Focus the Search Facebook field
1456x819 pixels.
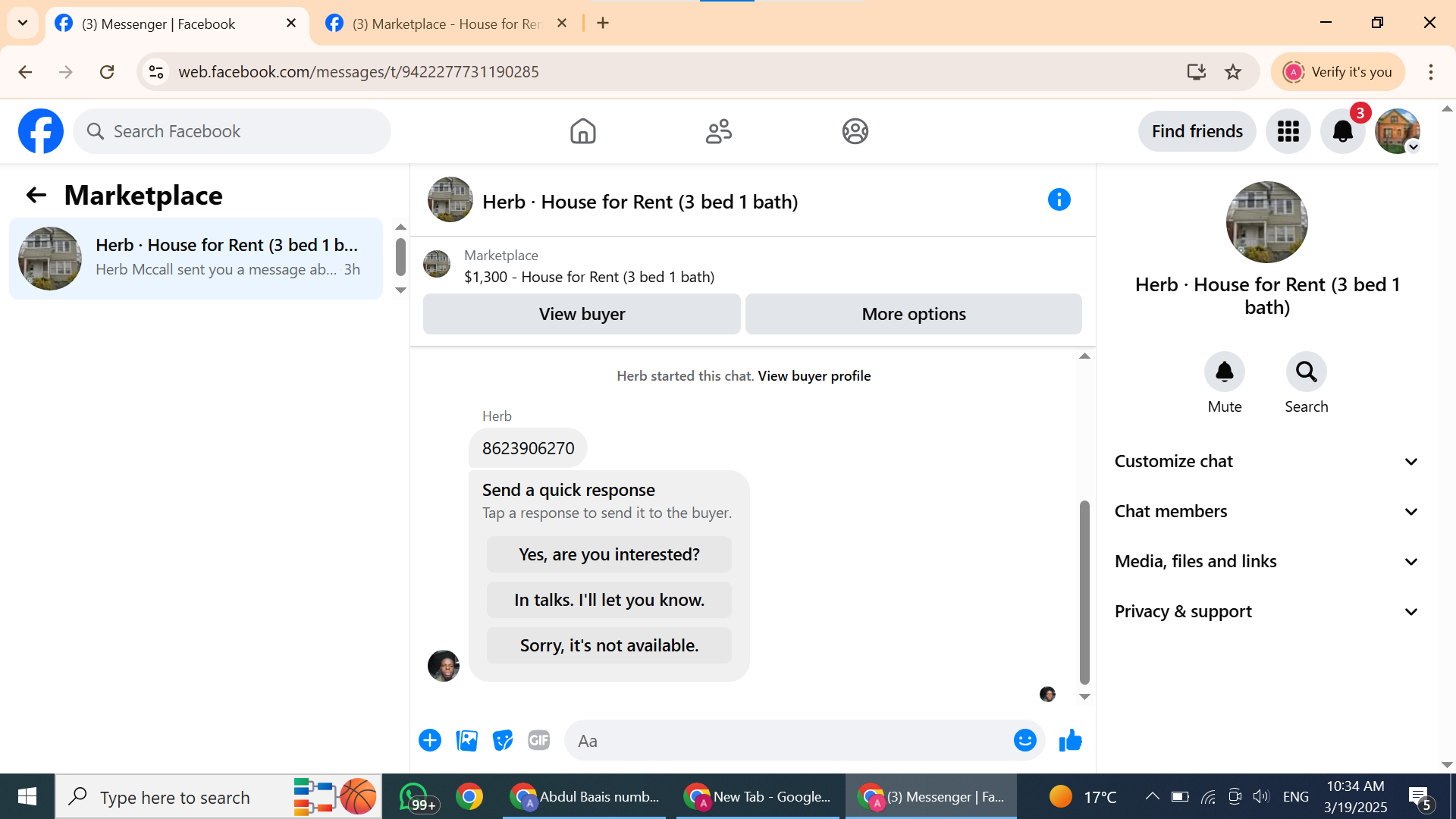point(232,131)
